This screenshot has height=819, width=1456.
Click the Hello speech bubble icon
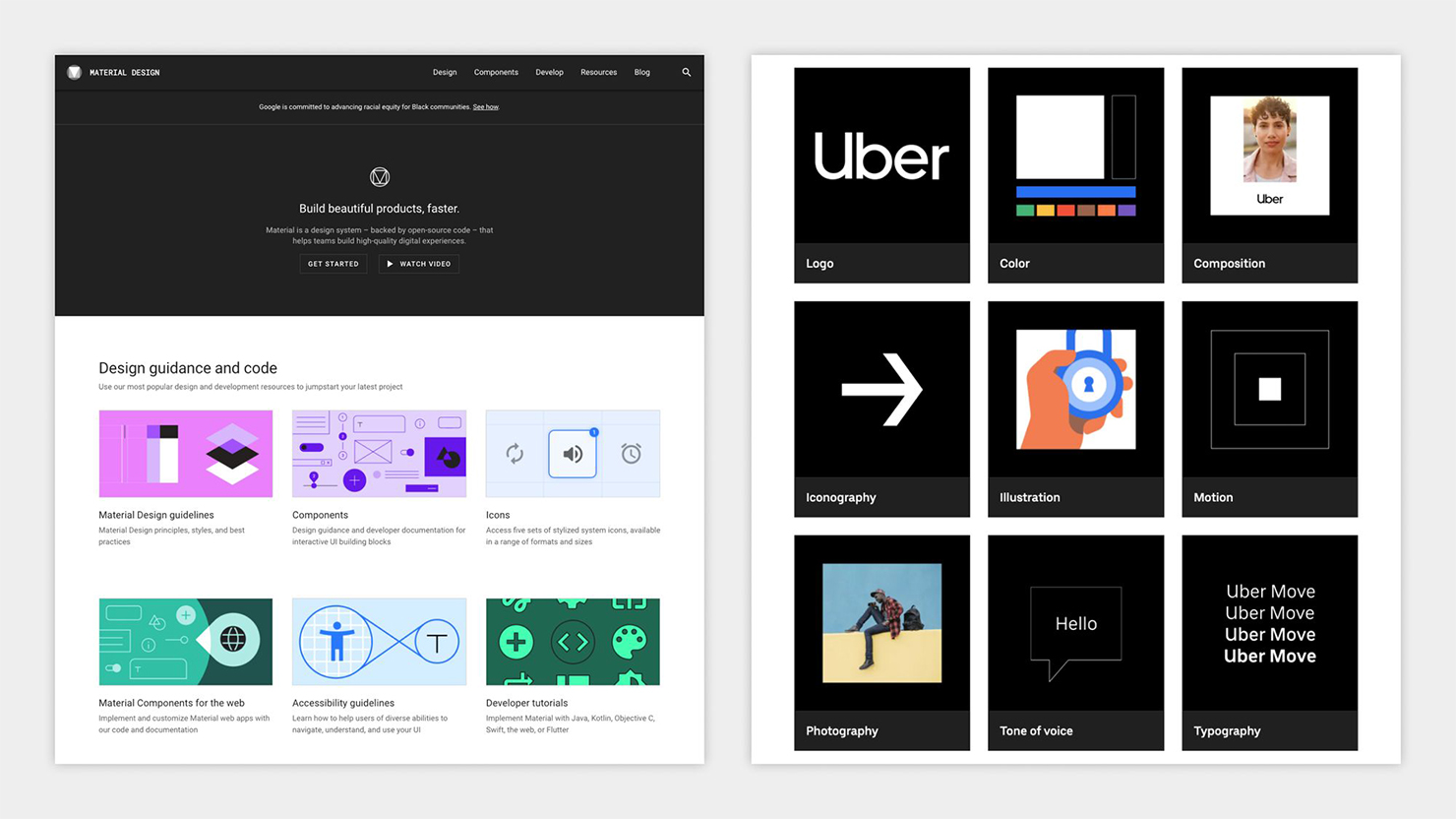1075,633
